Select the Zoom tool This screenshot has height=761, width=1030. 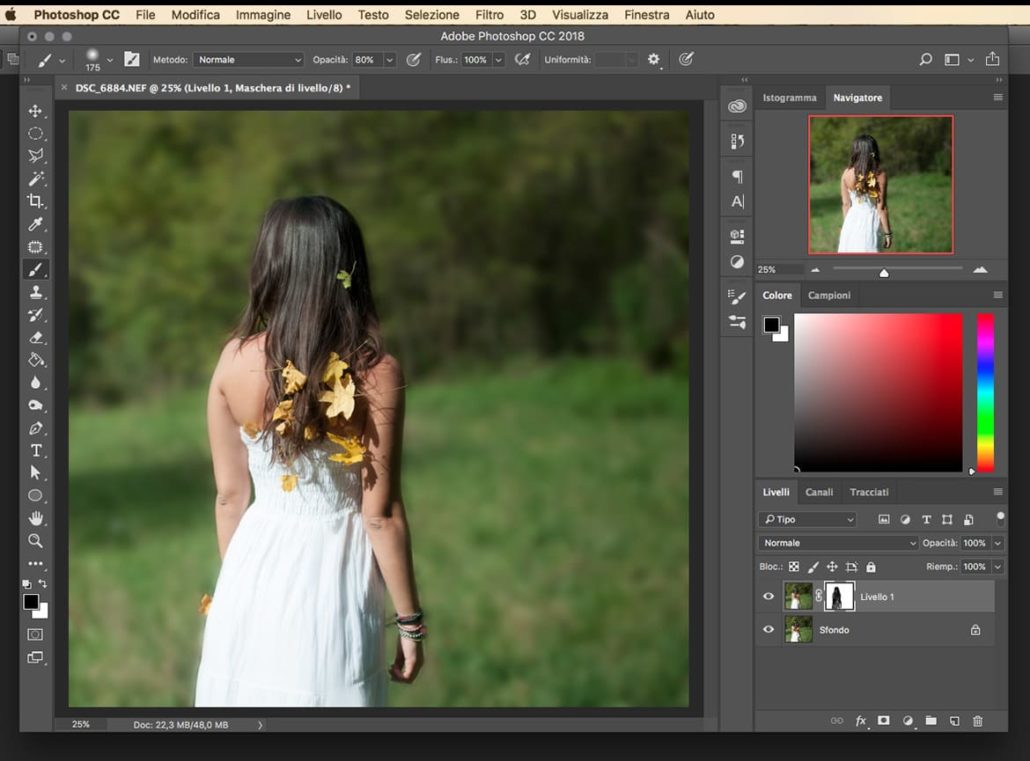(35, 541)
